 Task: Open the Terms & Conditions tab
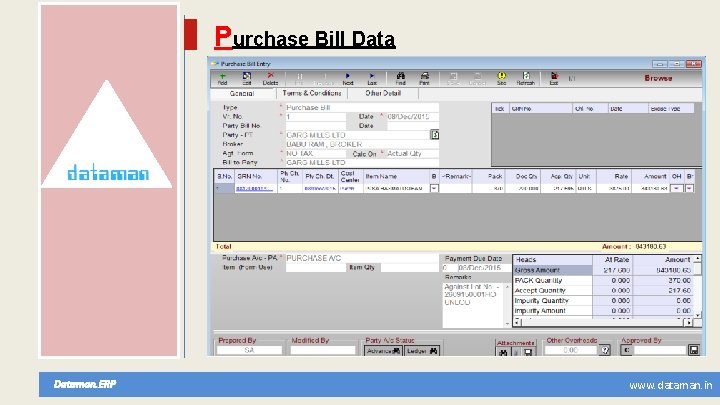(x=312, y=93)
